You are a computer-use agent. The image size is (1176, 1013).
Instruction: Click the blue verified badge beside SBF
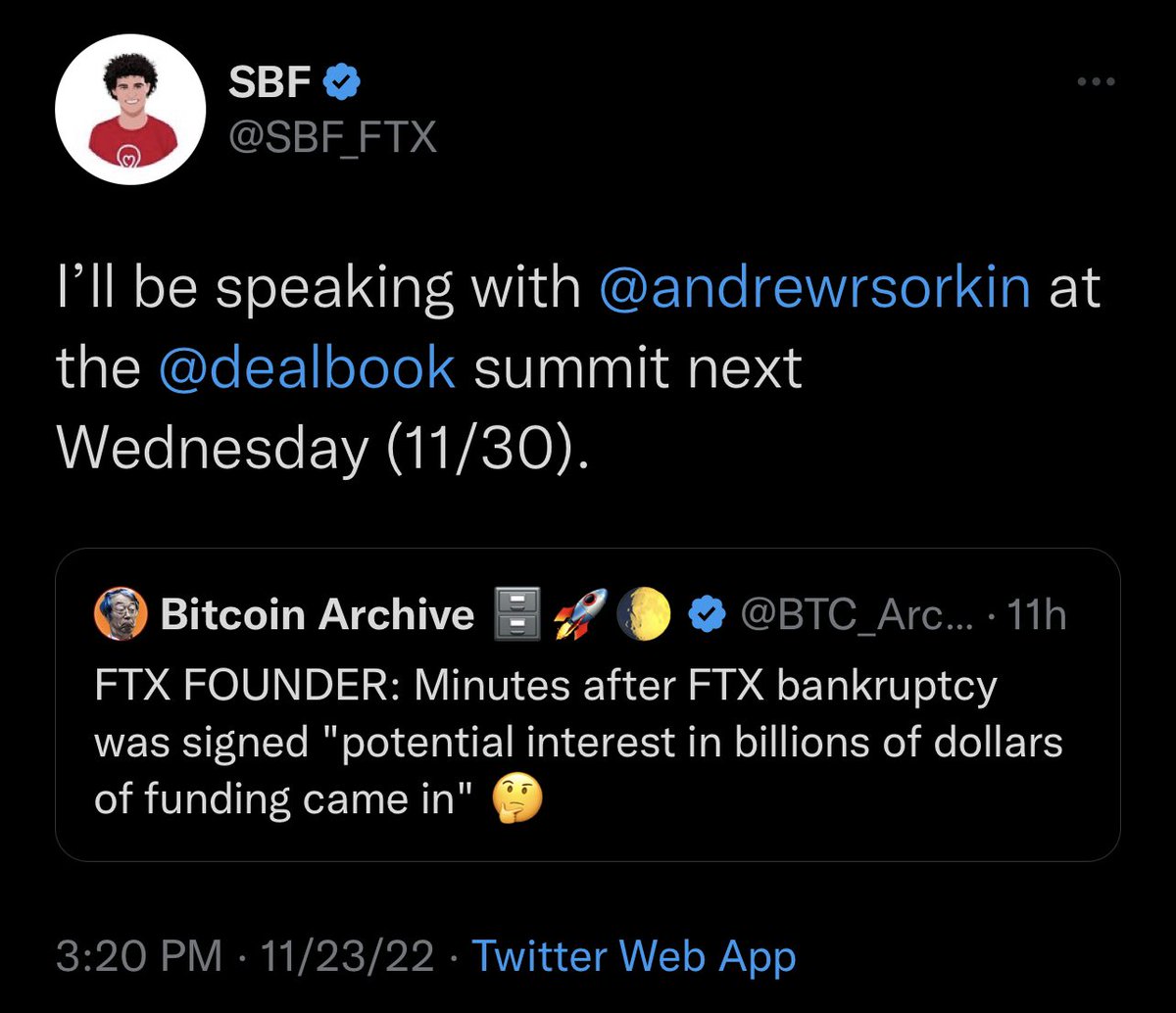point(340,85)
